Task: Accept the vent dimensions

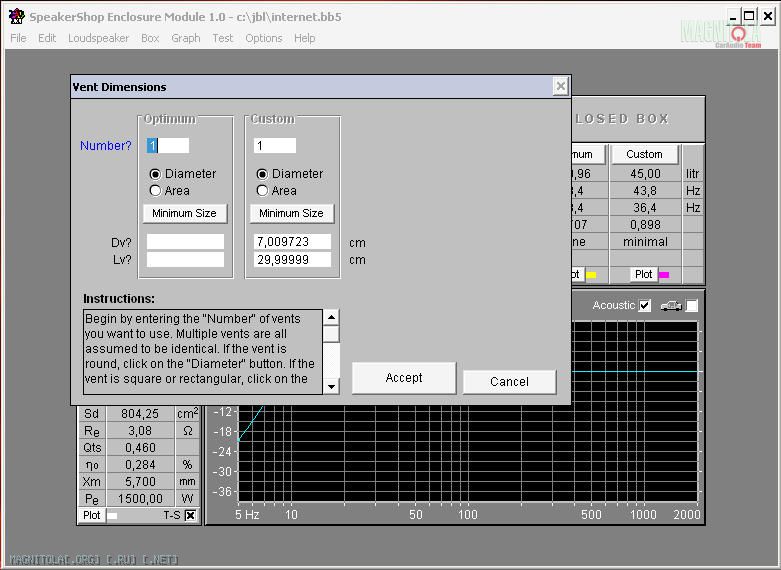Action: pyautogui.click(x=404, y=378)
